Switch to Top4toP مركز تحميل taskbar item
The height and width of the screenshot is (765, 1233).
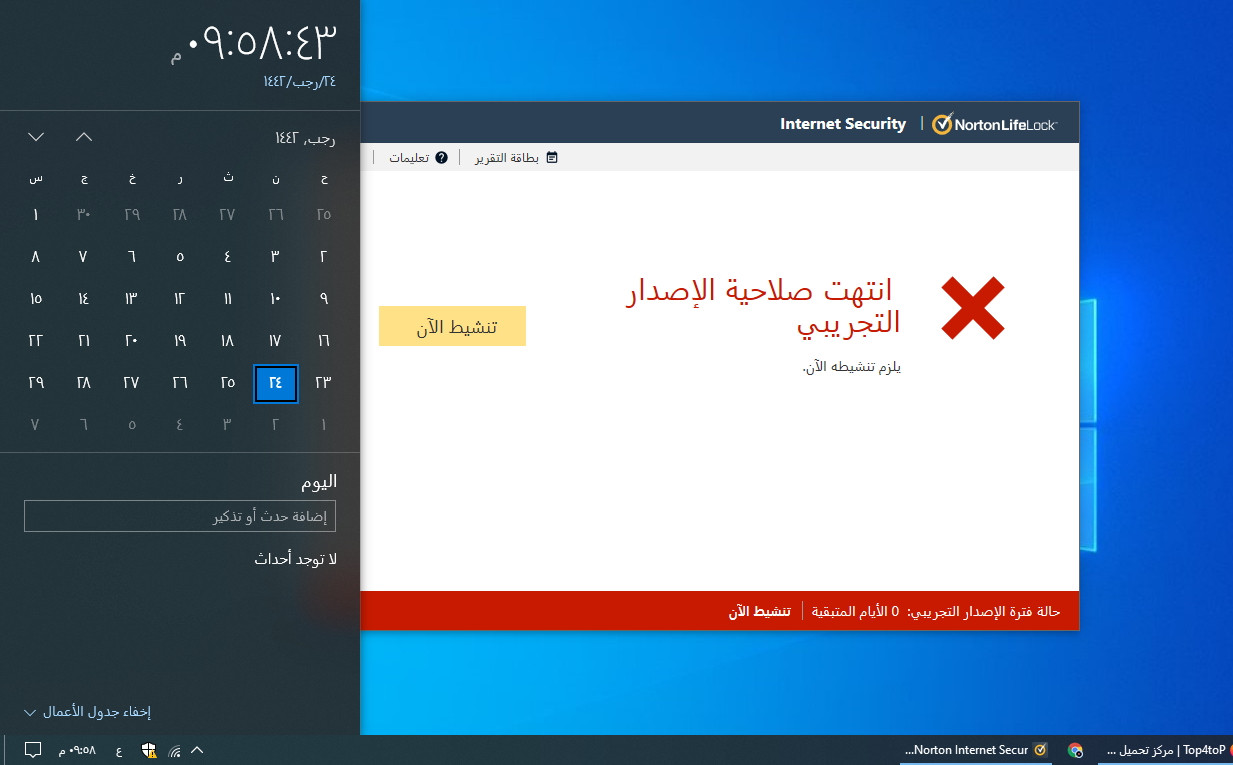pyautogui.click(x=1165, y=749)
